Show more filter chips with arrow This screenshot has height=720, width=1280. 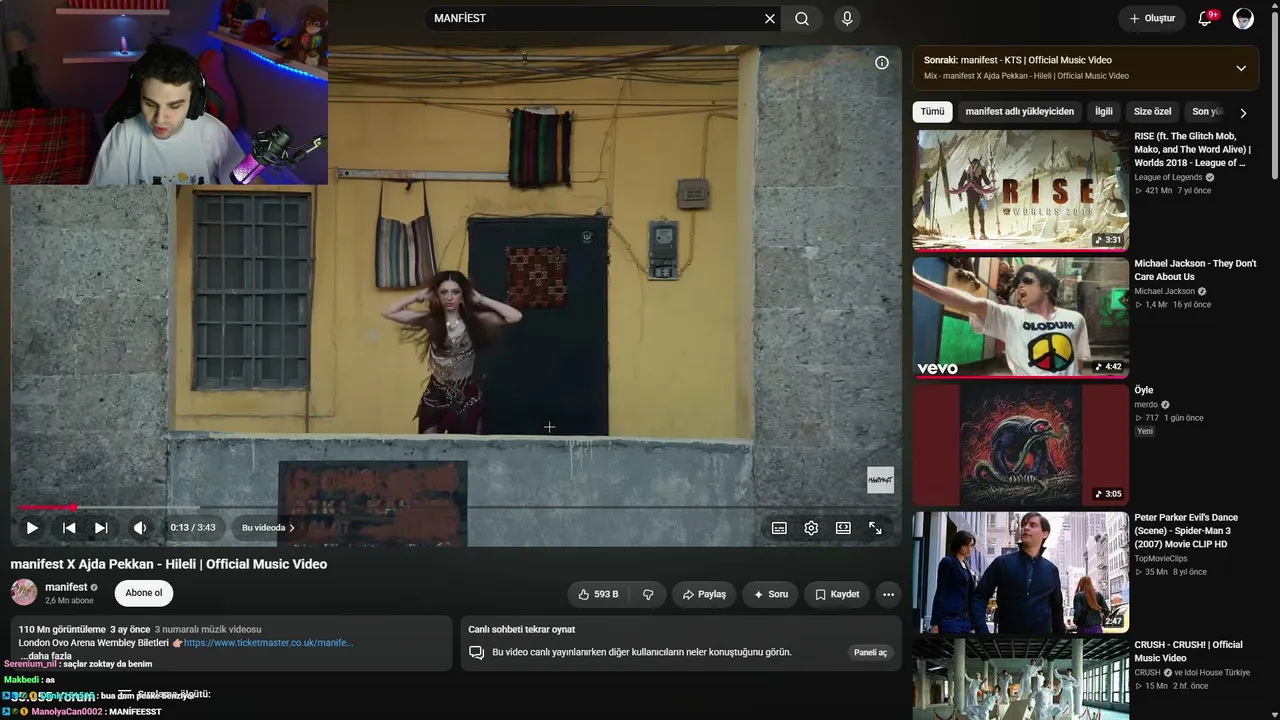tap(1243, 113)
